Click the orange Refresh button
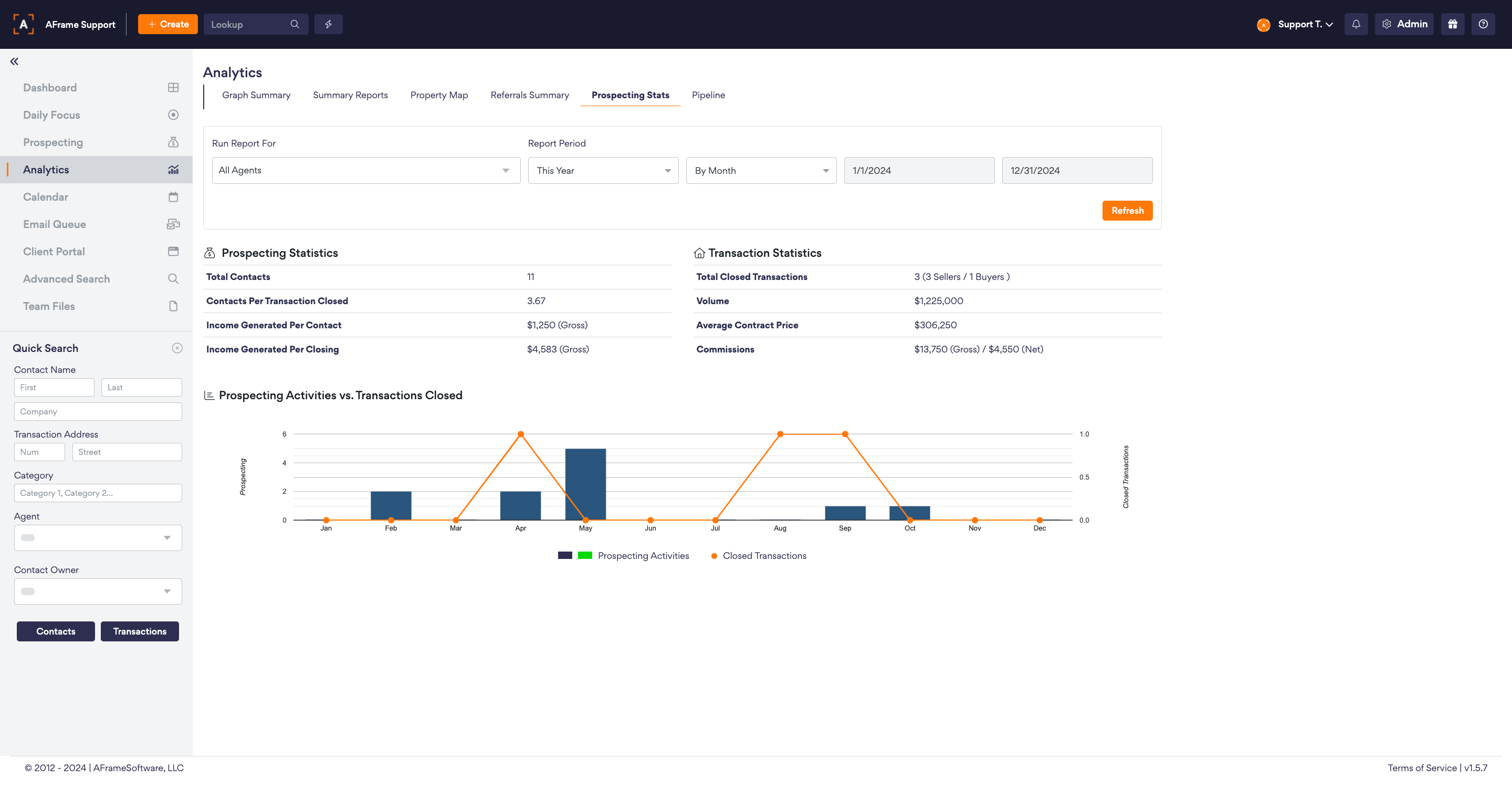Image resolution: width=1512 pixels, height=789 pixels. pos(1127,210)
